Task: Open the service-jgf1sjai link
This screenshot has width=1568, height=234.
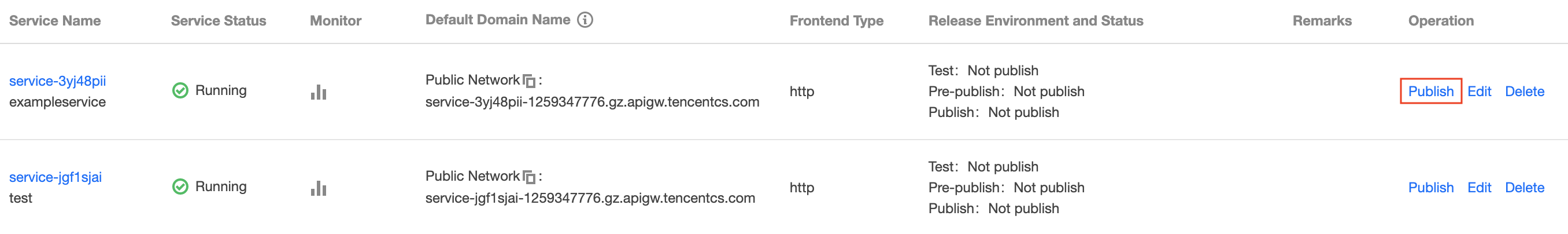Action: point(56,177)
